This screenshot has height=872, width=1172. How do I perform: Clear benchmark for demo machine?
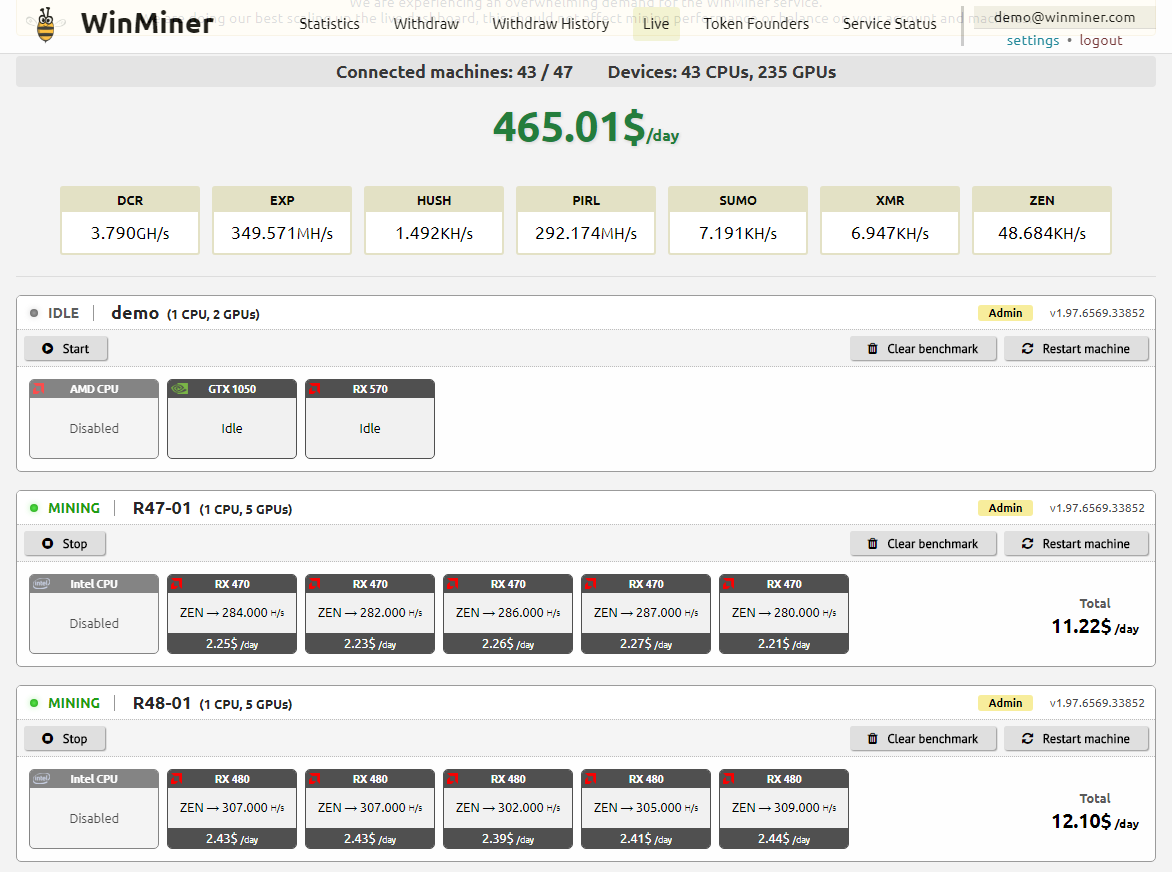click(x=923, y=349)
